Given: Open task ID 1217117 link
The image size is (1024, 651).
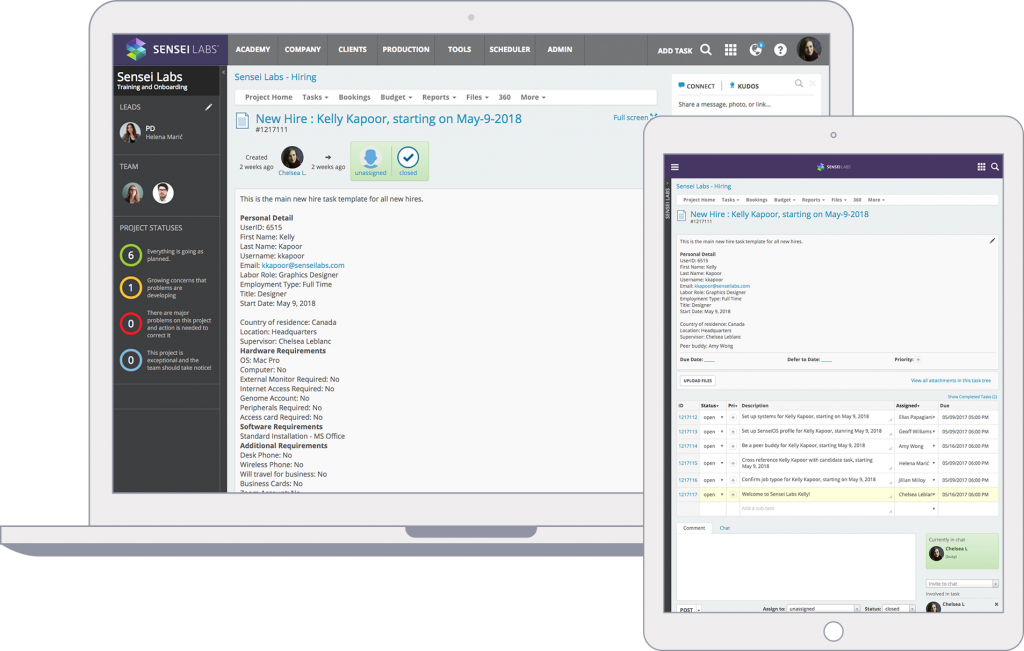Looking at the screenshot, I should coord(687,495).
